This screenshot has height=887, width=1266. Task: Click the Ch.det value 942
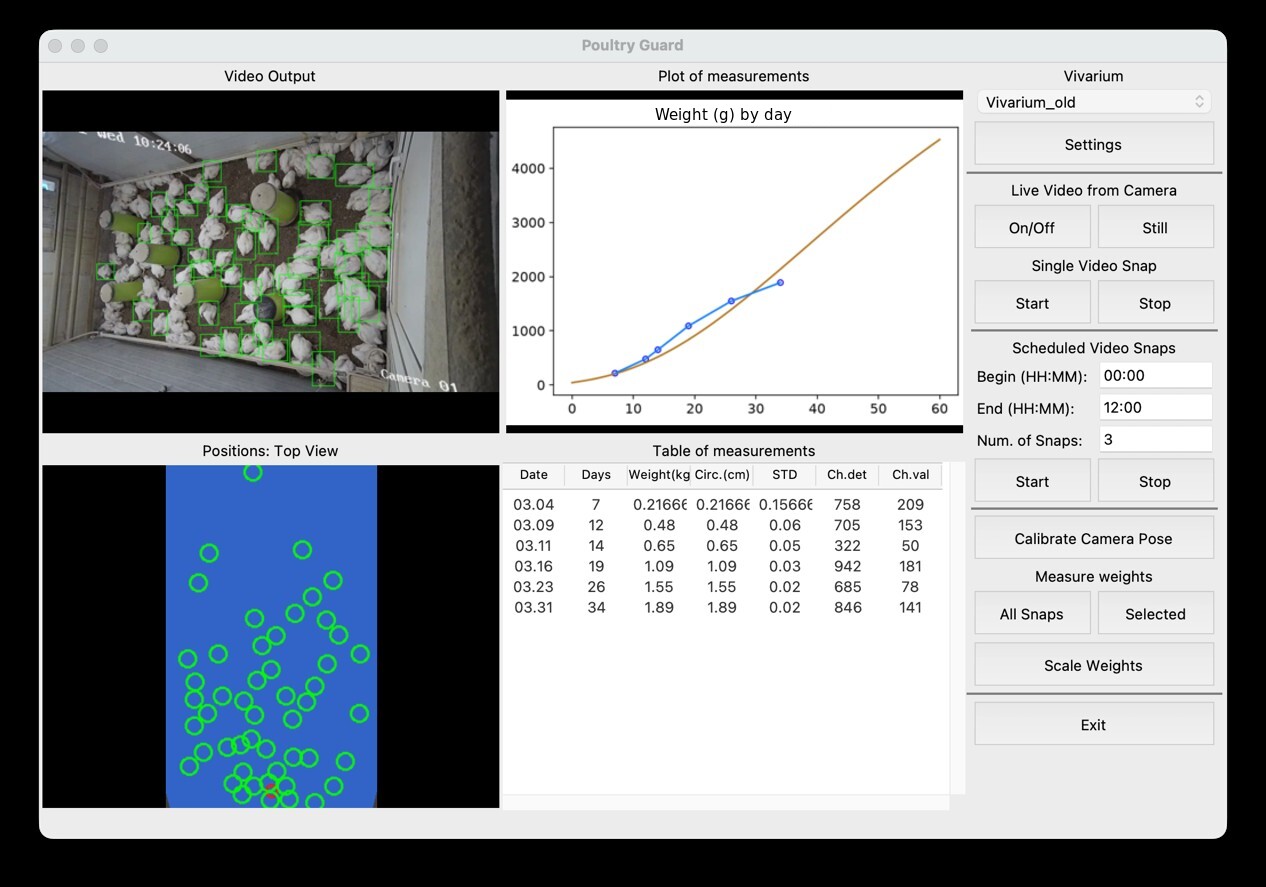pos(847,566)
